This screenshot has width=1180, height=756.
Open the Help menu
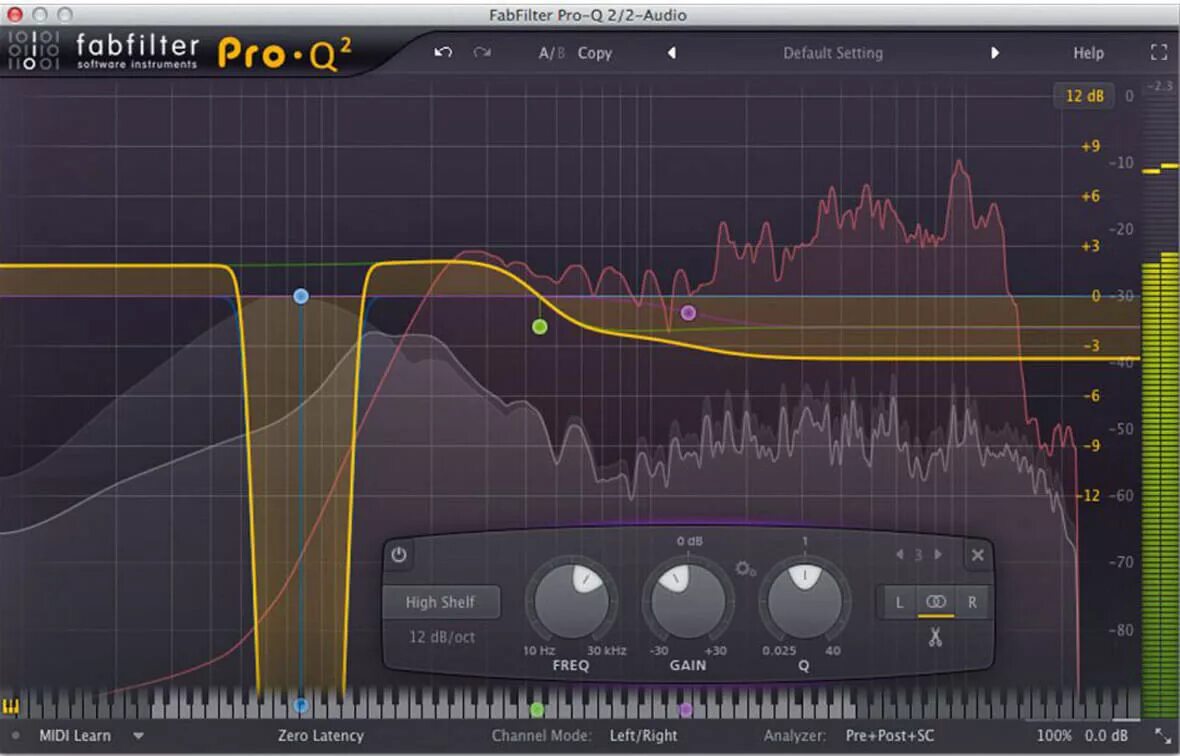[1088, 53]
